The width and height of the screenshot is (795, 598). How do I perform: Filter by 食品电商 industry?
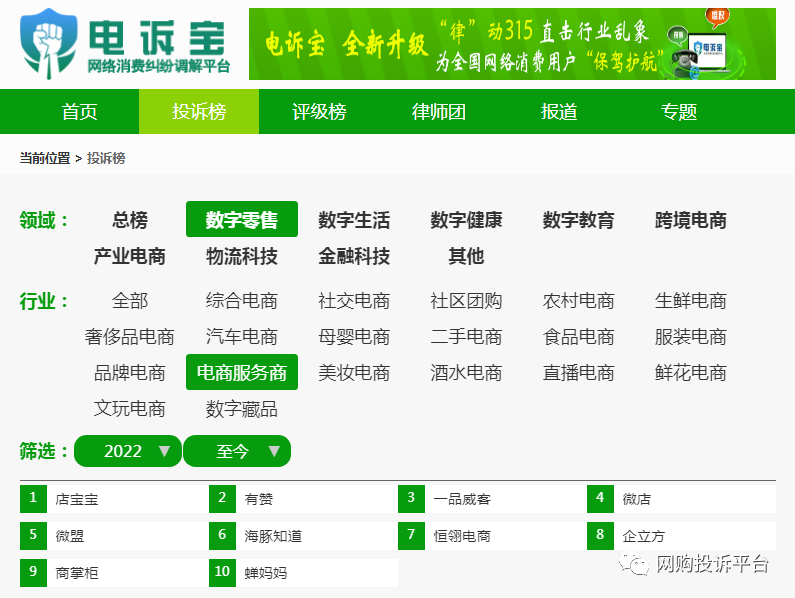(579, 337)
